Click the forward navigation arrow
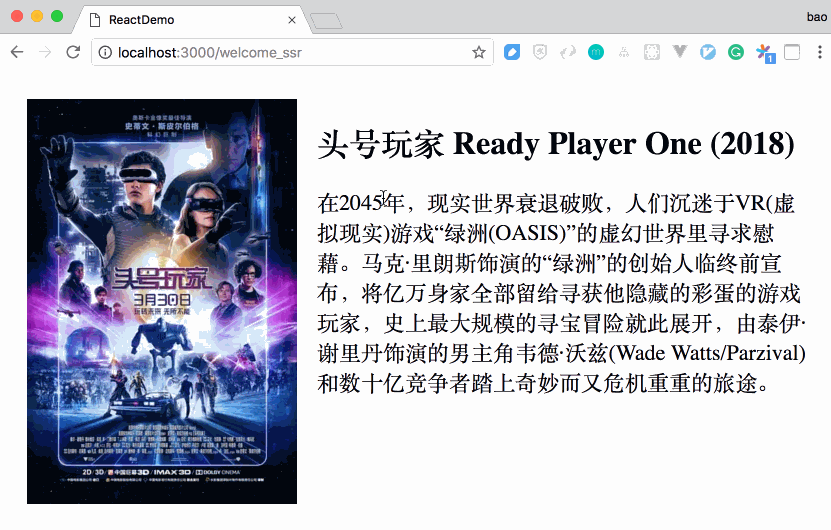 pos(45,52)
